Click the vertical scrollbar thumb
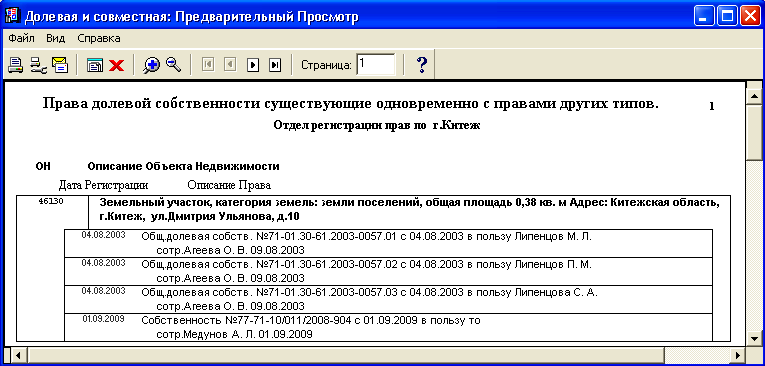This screenshot has height=366, width=765. coord(755,132)
